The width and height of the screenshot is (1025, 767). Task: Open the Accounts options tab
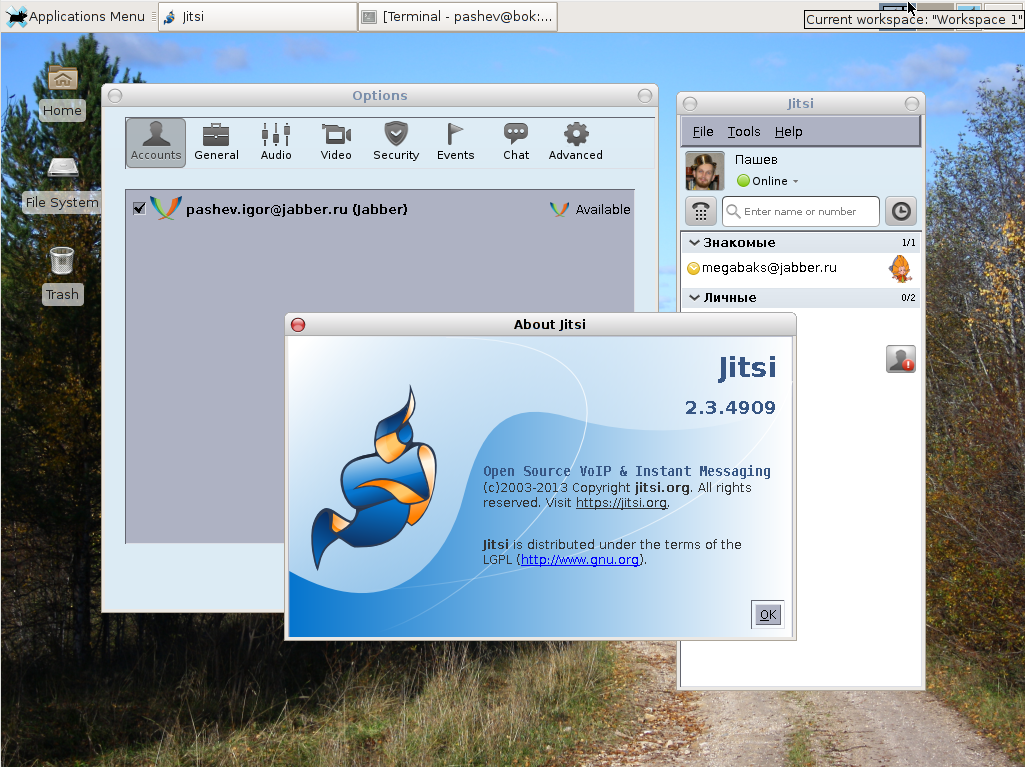point(156,143)
